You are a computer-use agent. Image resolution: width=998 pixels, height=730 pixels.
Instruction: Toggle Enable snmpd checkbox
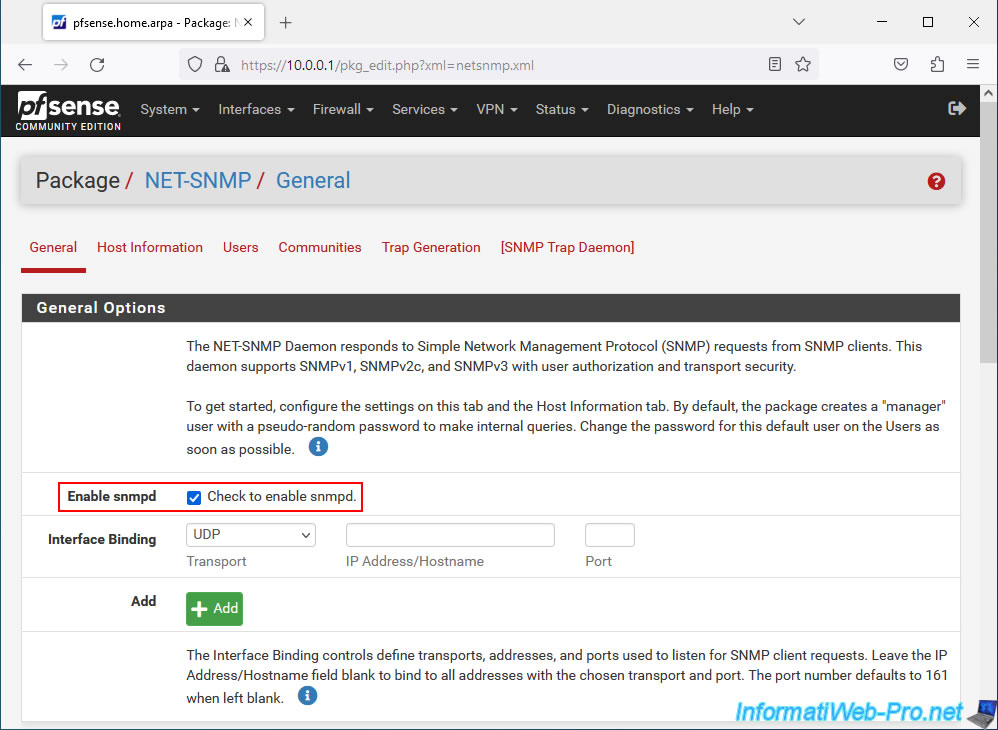(x=194, y=498)
